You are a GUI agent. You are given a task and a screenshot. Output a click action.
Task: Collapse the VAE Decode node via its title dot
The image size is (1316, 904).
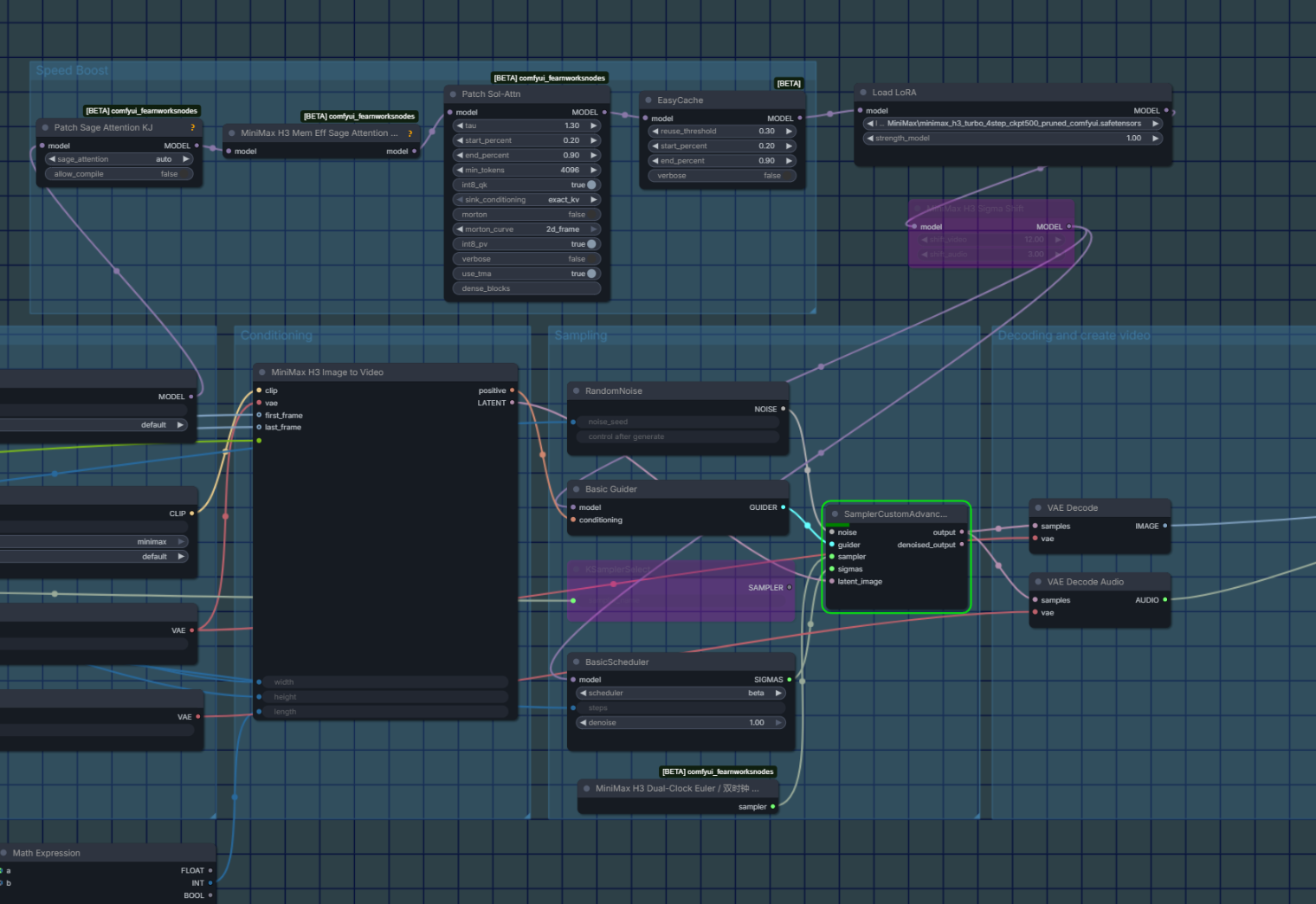(1038, 508)
